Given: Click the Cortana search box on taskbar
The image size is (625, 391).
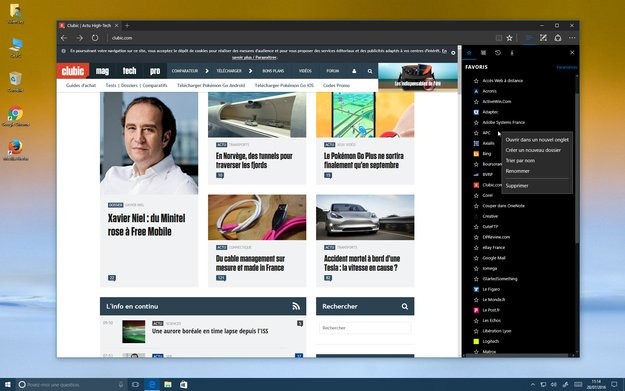Looking at the screenshot, I should (x=71, y=385).
